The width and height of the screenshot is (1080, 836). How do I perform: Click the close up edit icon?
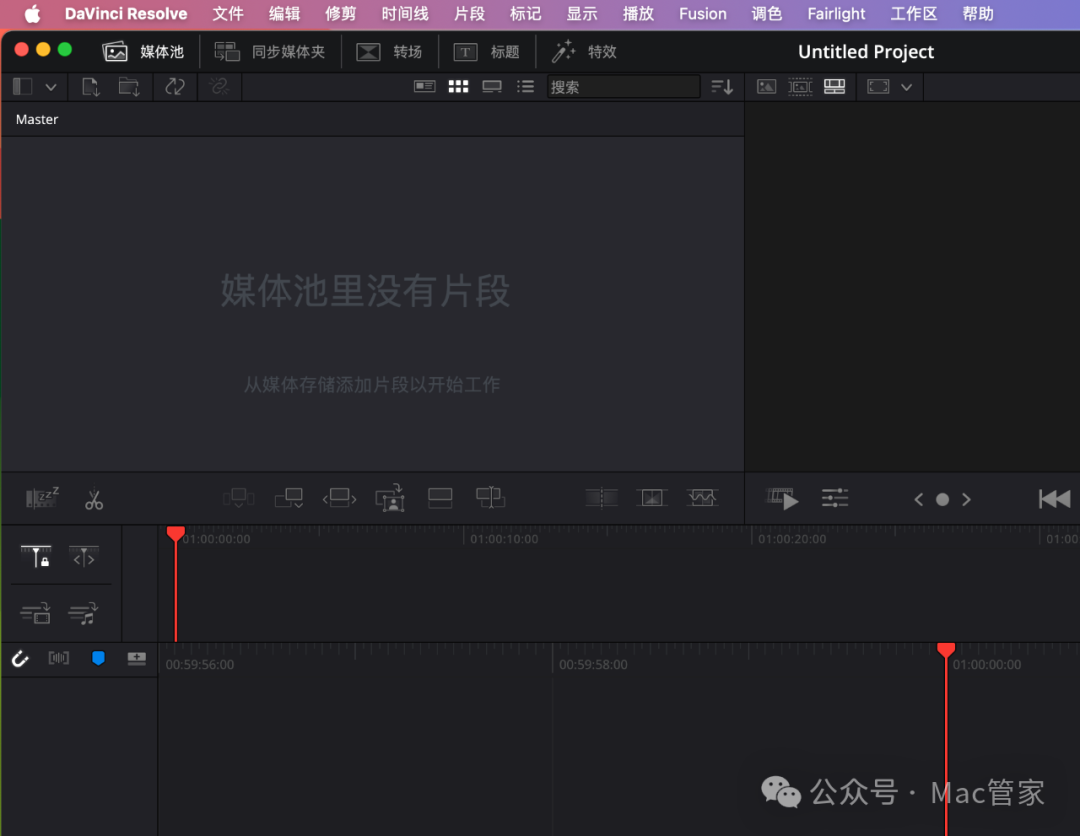point(391,497)
